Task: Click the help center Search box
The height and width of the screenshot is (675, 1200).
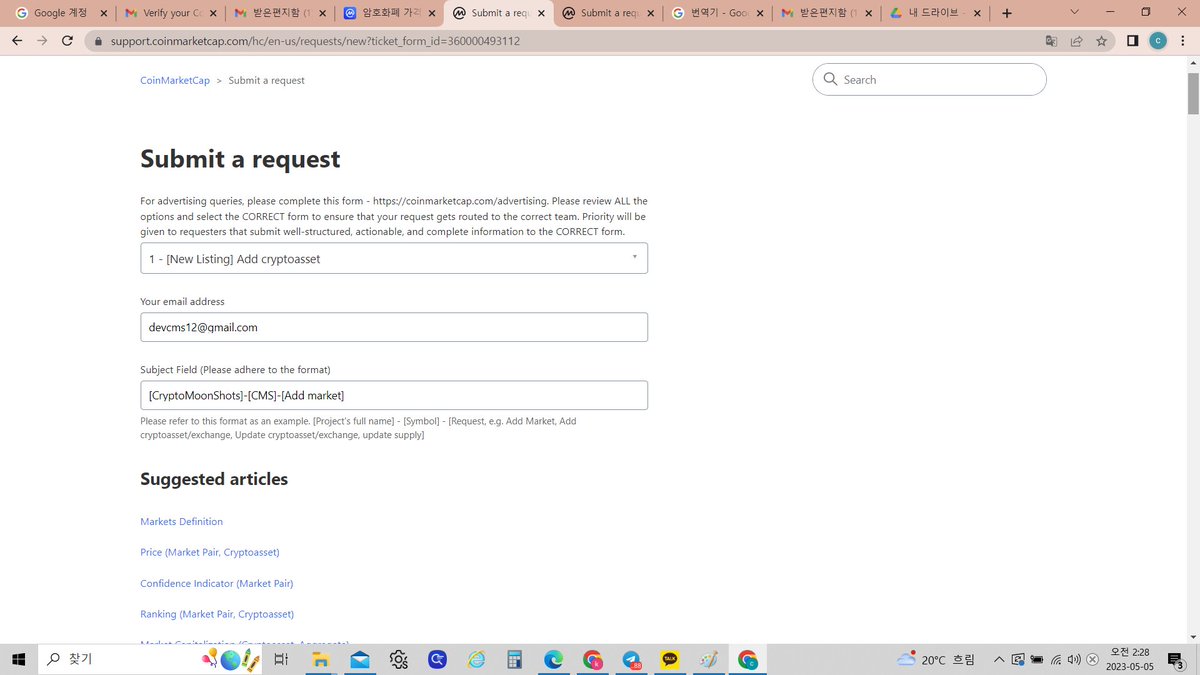Action: pos(929,79)
